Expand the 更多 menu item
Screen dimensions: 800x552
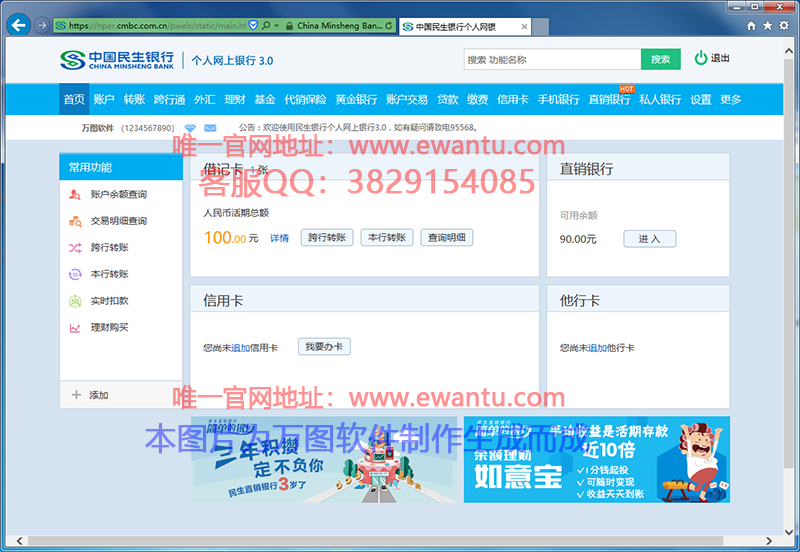[x=731, y=99]
